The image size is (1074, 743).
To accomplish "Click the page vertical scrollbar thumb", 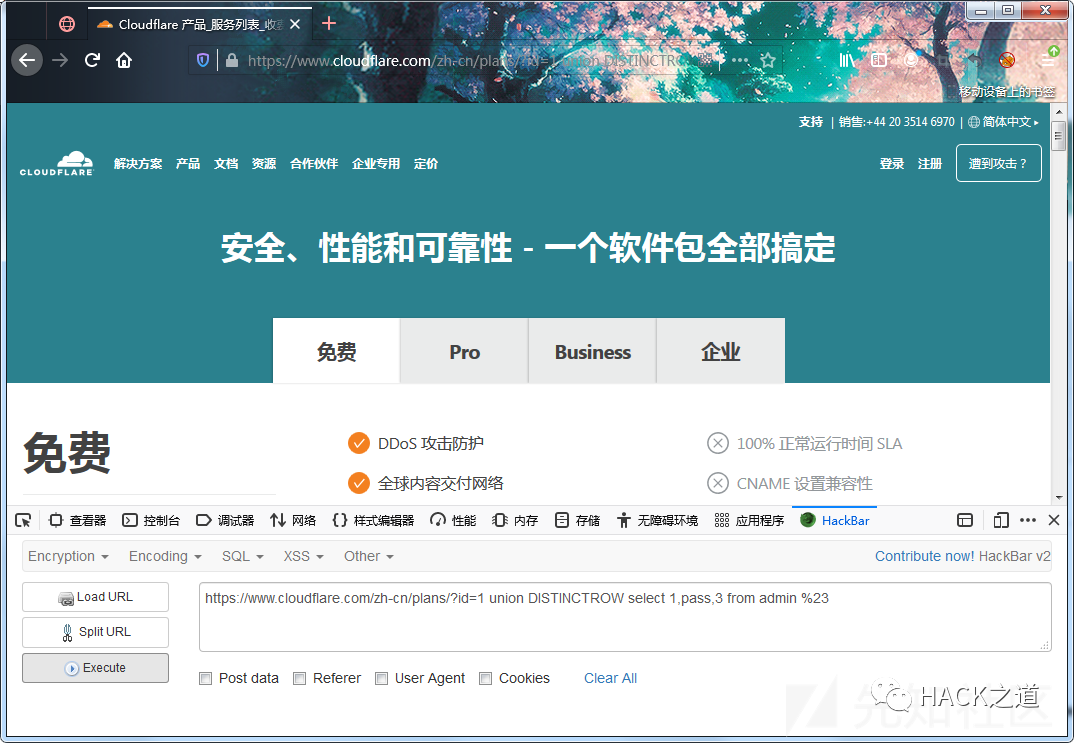I will [x=1059, y=135].
